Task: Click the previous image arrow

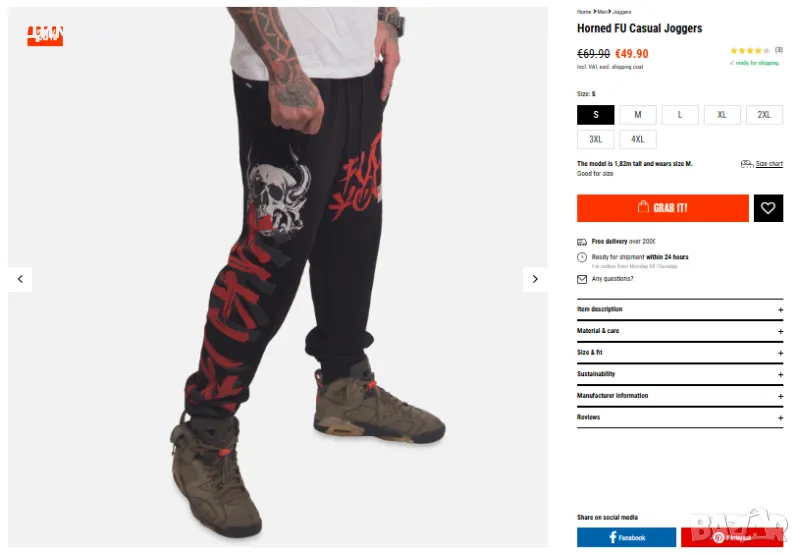Action: [x=20, y=279]
